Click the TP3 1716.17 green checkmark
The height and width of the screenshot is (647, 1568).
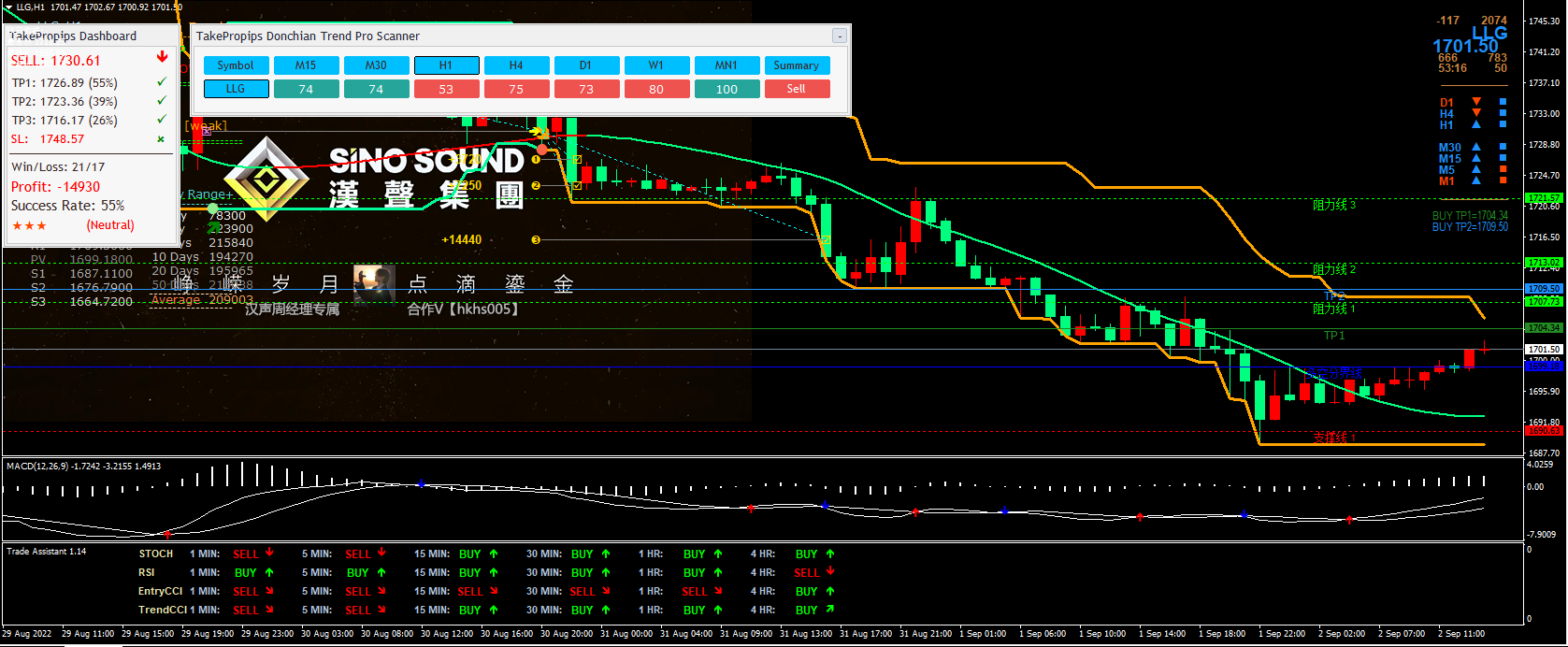(x=162, y=120)
